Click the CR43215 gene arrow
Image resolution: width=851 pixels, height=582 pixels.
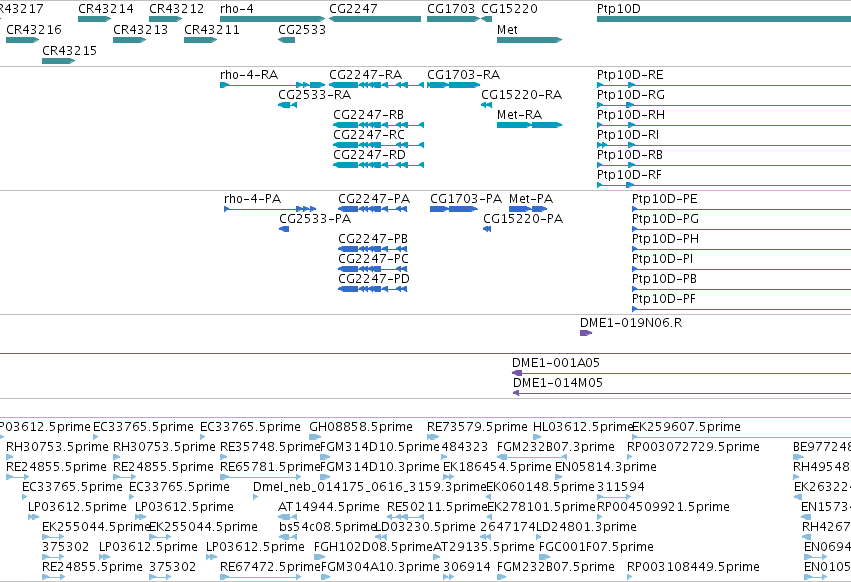point(59,61)
